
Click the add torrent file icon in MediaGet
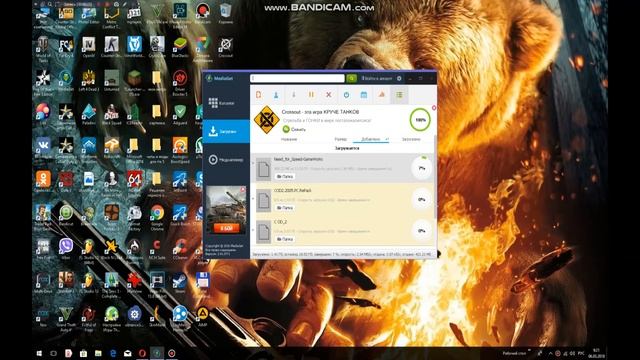pyautogui.click(x=258, y=95)
